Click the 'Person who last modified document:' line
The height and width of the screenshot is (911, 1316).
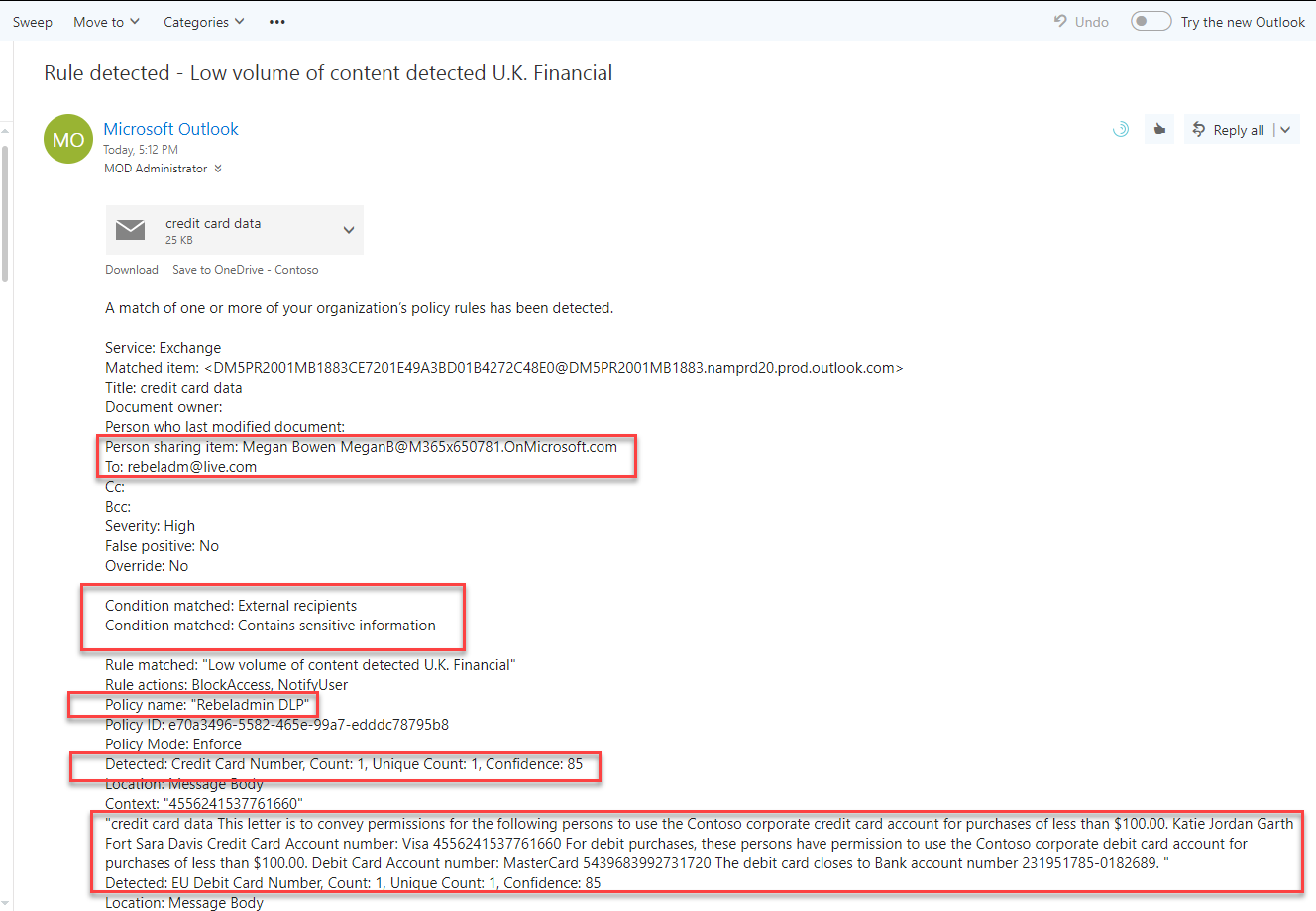click(225, 427)
